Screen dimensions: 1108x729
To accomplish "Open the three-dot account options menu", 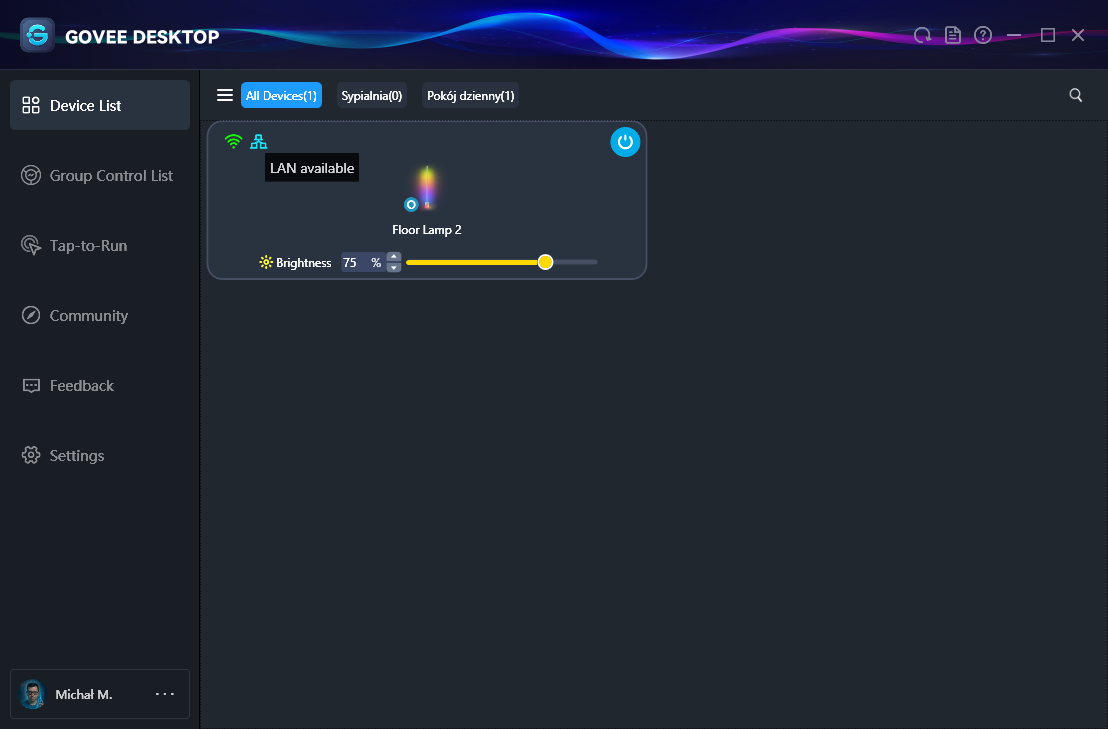I will [x=165, y=694].
